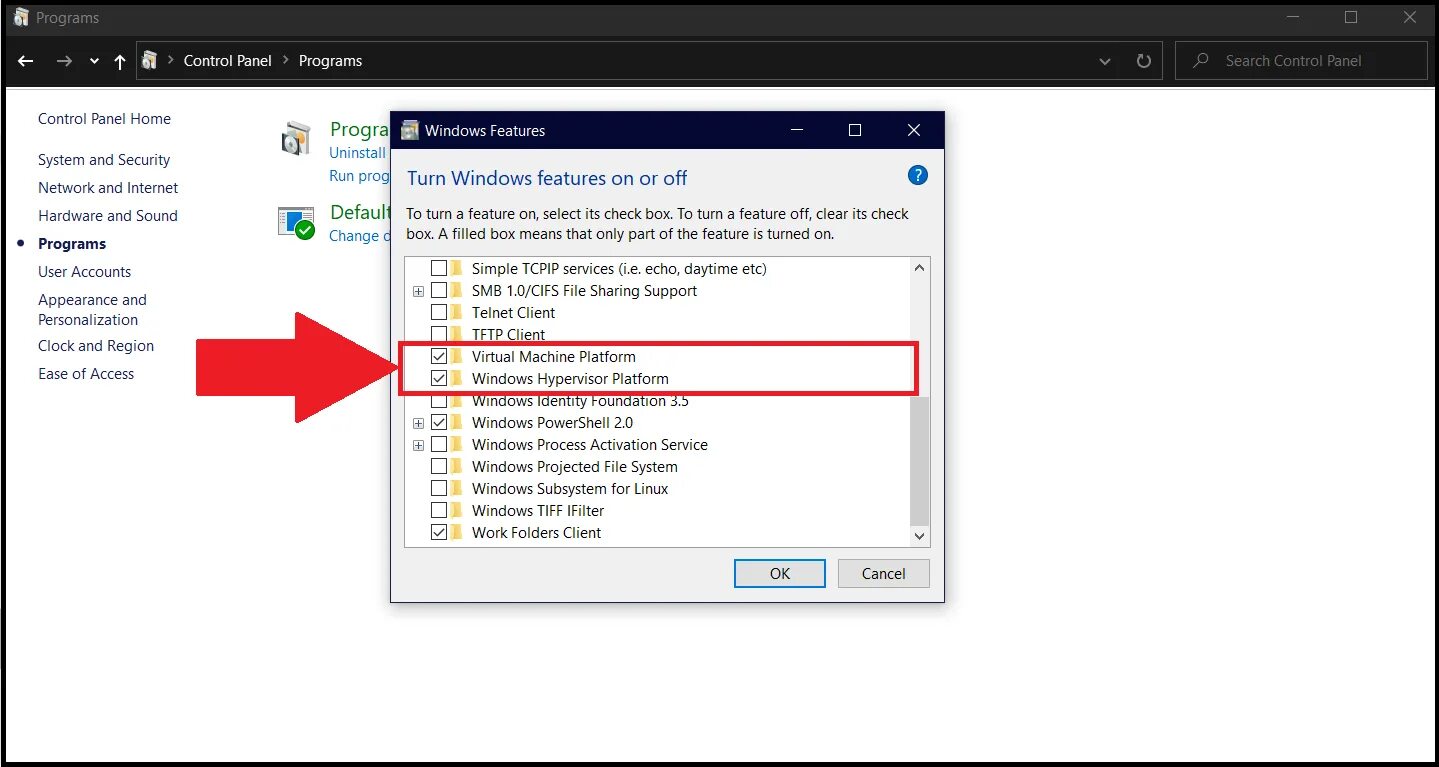Screen dimensions: 1439x767
Task: Enable Windows Subsystem for Linux
Action: pos(439,489)
